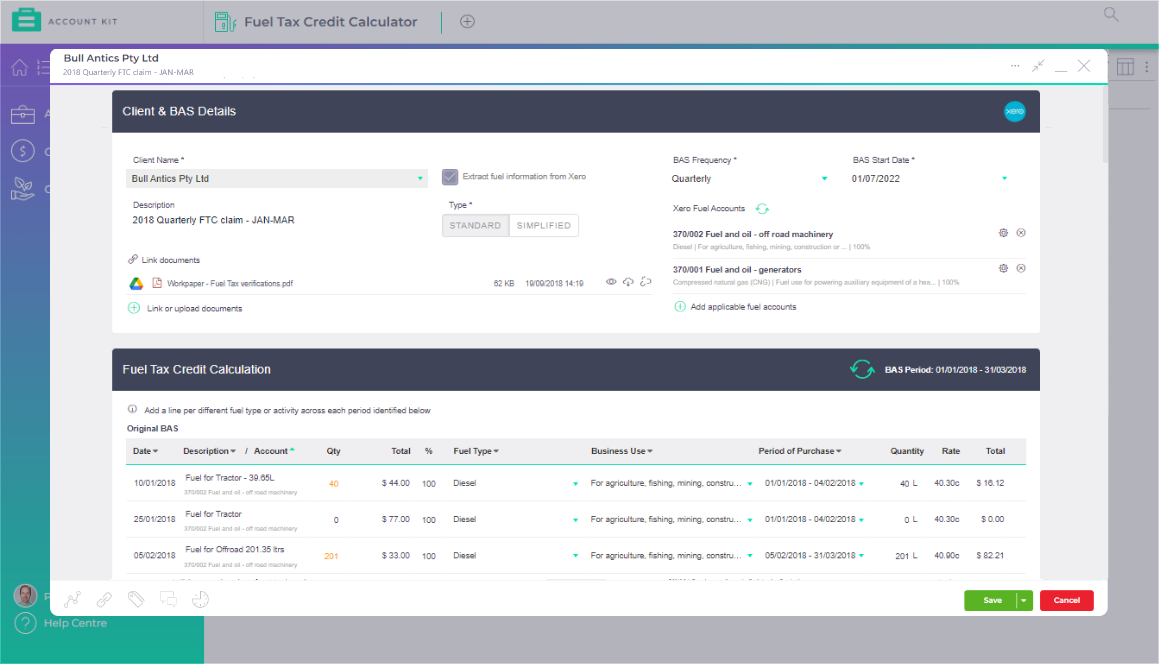The height and width of the screenshot is (664, 1159).
Task: Open the Client Name dropdown
Action: click(x=421, y=177)
